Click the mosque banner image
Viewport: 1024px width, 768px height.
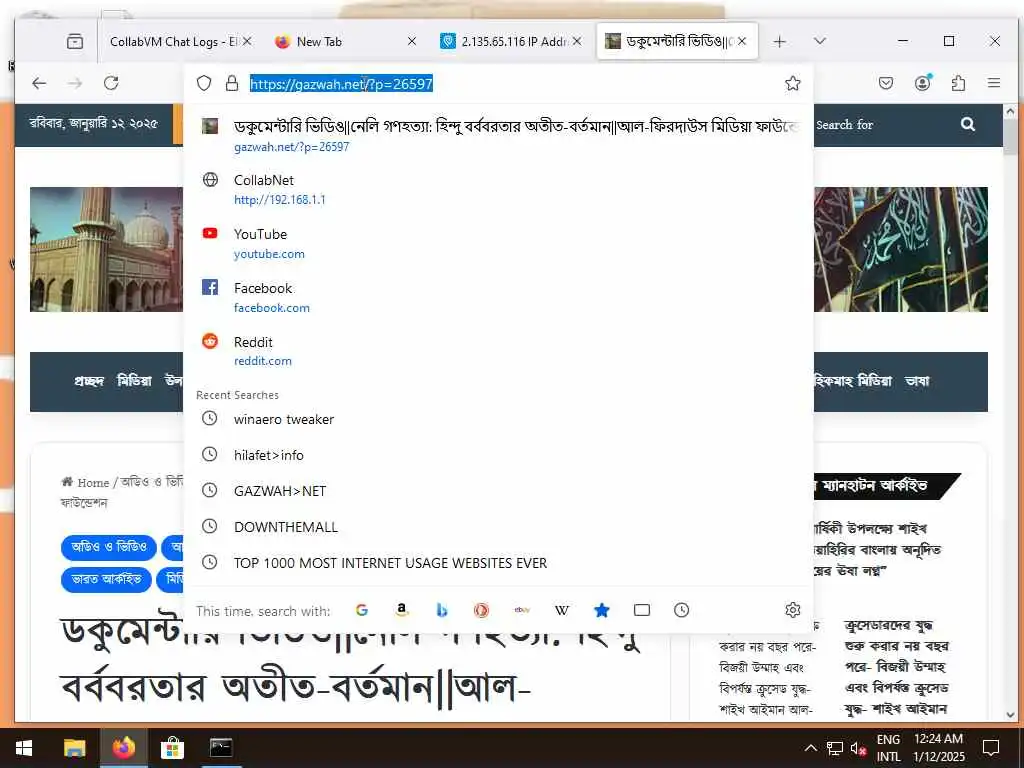106,249
